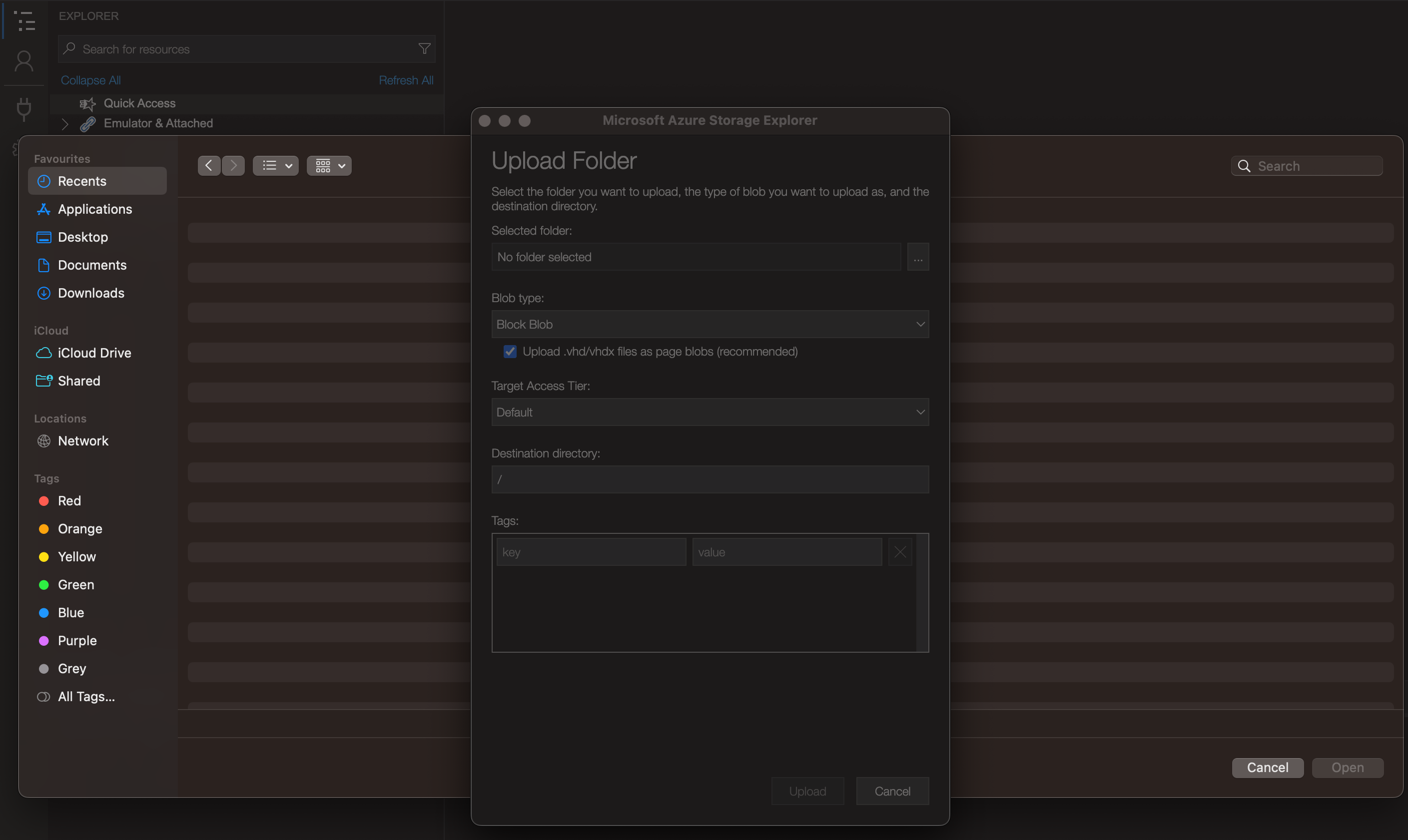The image size is (1408, 840).
Task: Expand the Emulator & Attached tree node
Action: (x=64, y=123)
